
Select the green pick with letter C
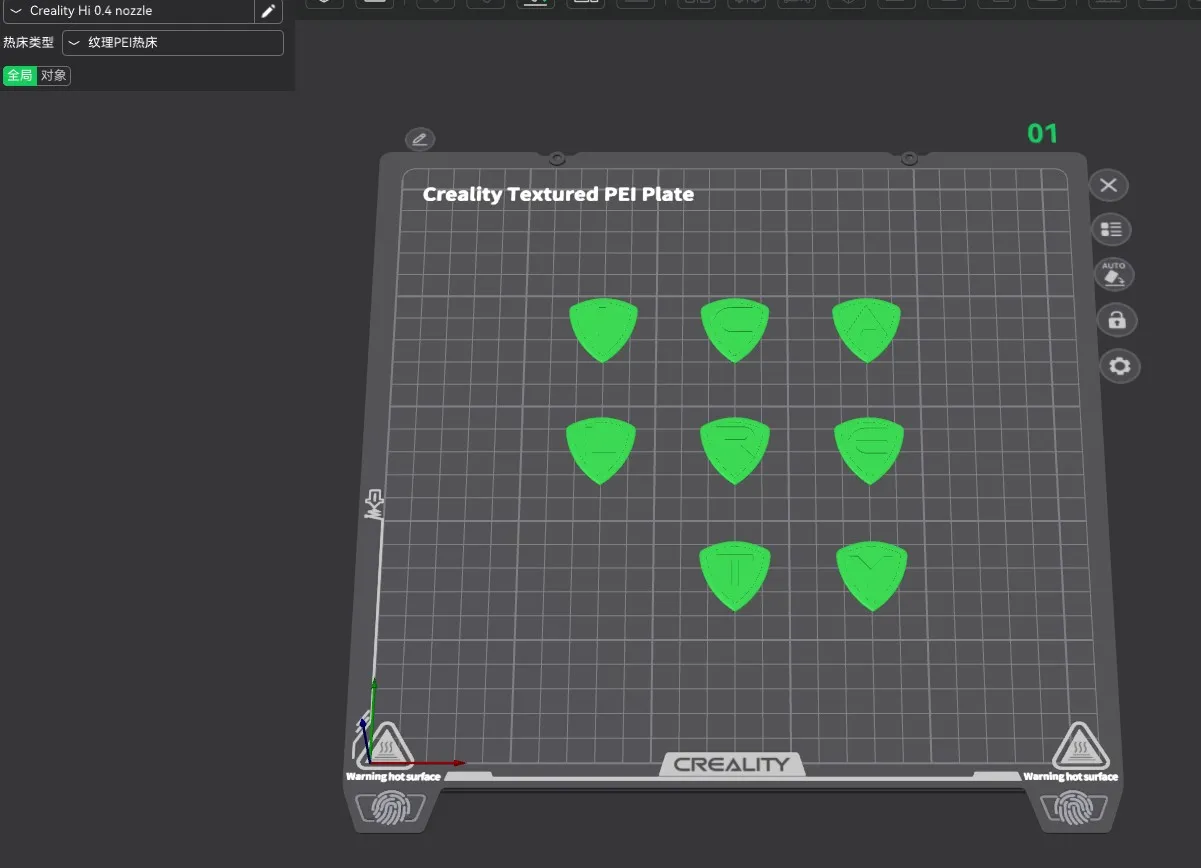pos(735,330)
